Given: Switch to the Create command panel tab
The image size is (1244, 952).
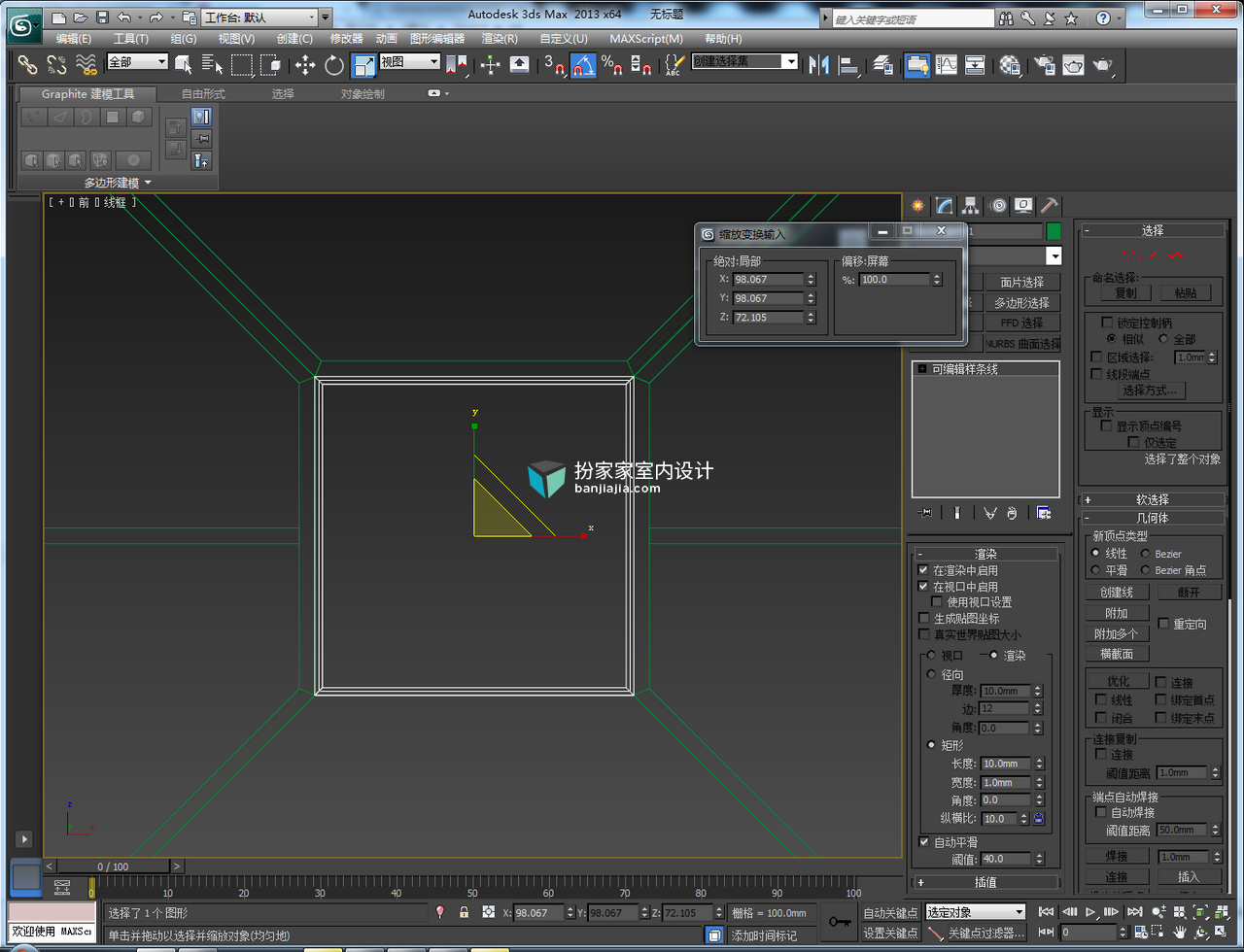Looking at the screenshot, I should [x=917, y=206].
